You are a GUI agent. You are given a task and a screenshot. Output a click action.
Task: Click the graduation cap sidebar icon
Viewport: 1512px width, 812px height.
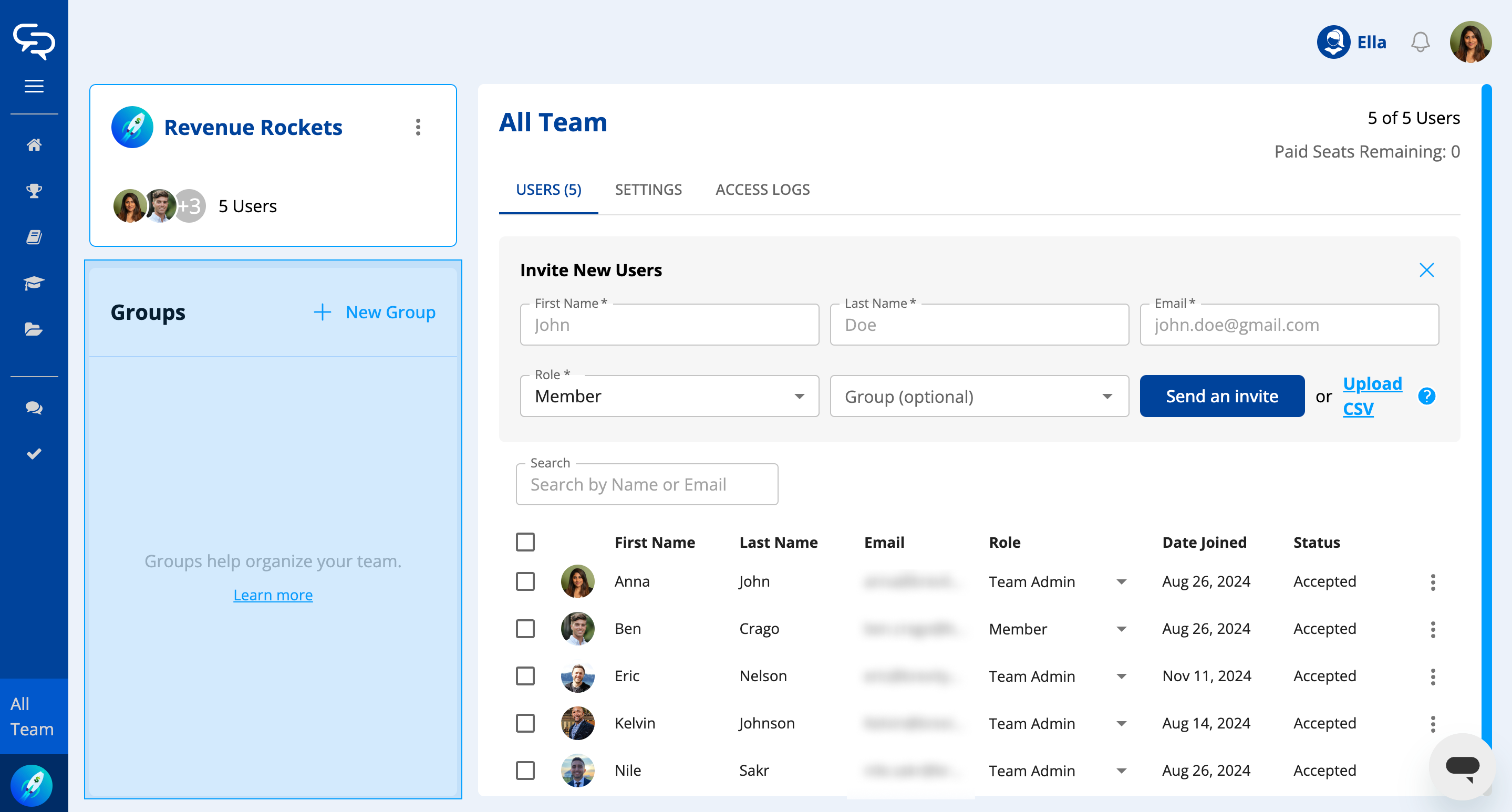34,284
